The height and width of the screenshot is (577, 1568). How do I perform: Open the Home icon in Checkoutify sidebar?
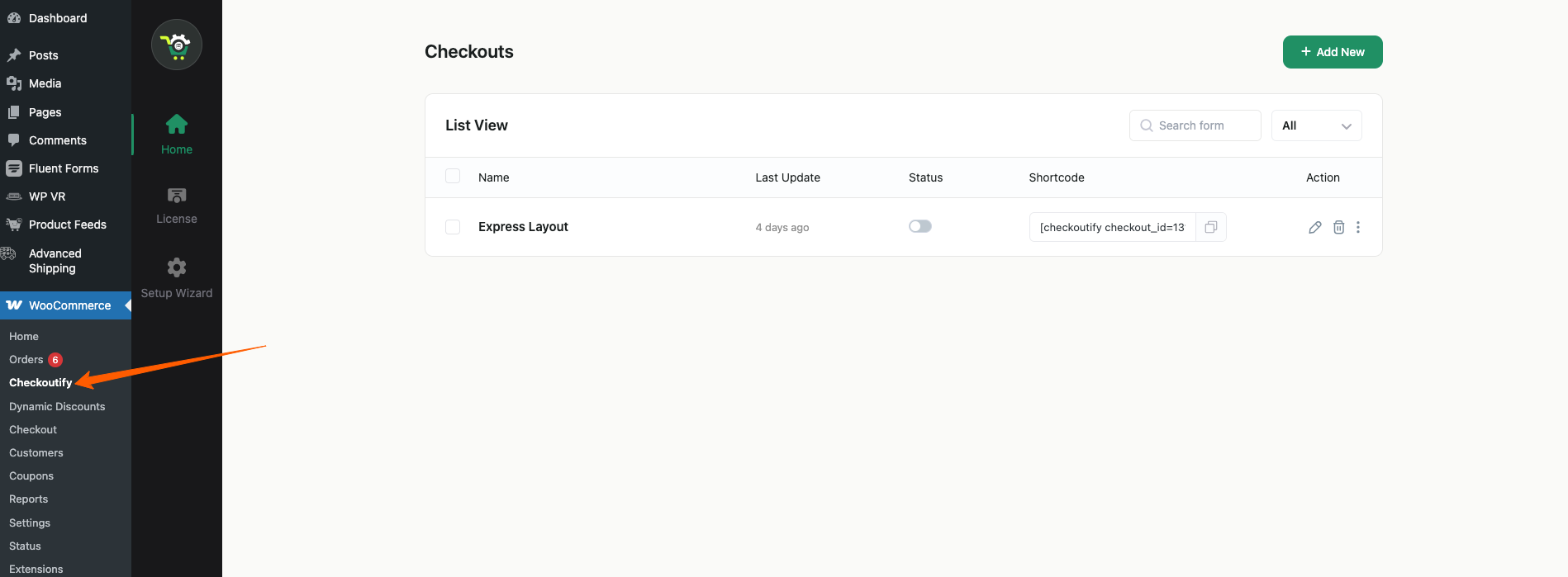coord(177,125)
